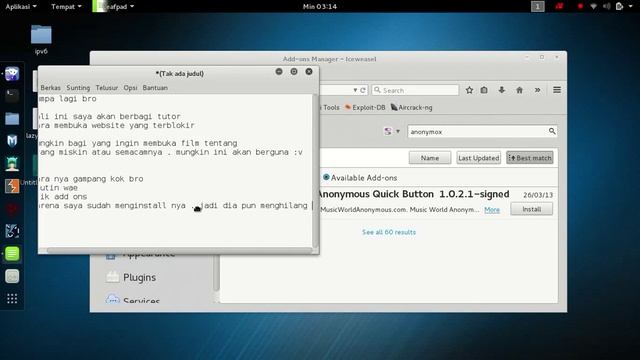This screenshot has height=360, width=640.
Task: Open the Berkas menu in Leafpad
Action: click(50, 88)
